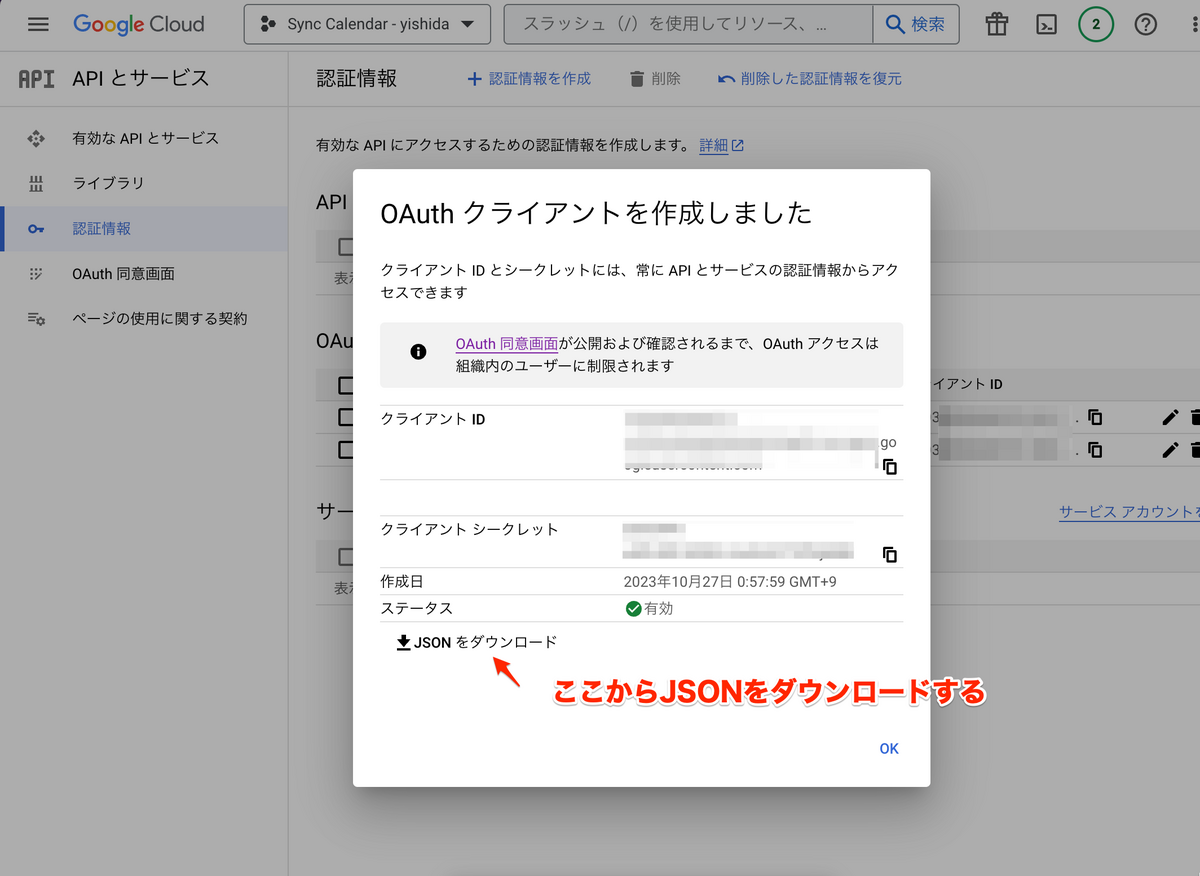This screenshot has height=876, width=1200.
Task: Open the Sync Calendar - yishida project selector
Action: (x=367, y=24)
